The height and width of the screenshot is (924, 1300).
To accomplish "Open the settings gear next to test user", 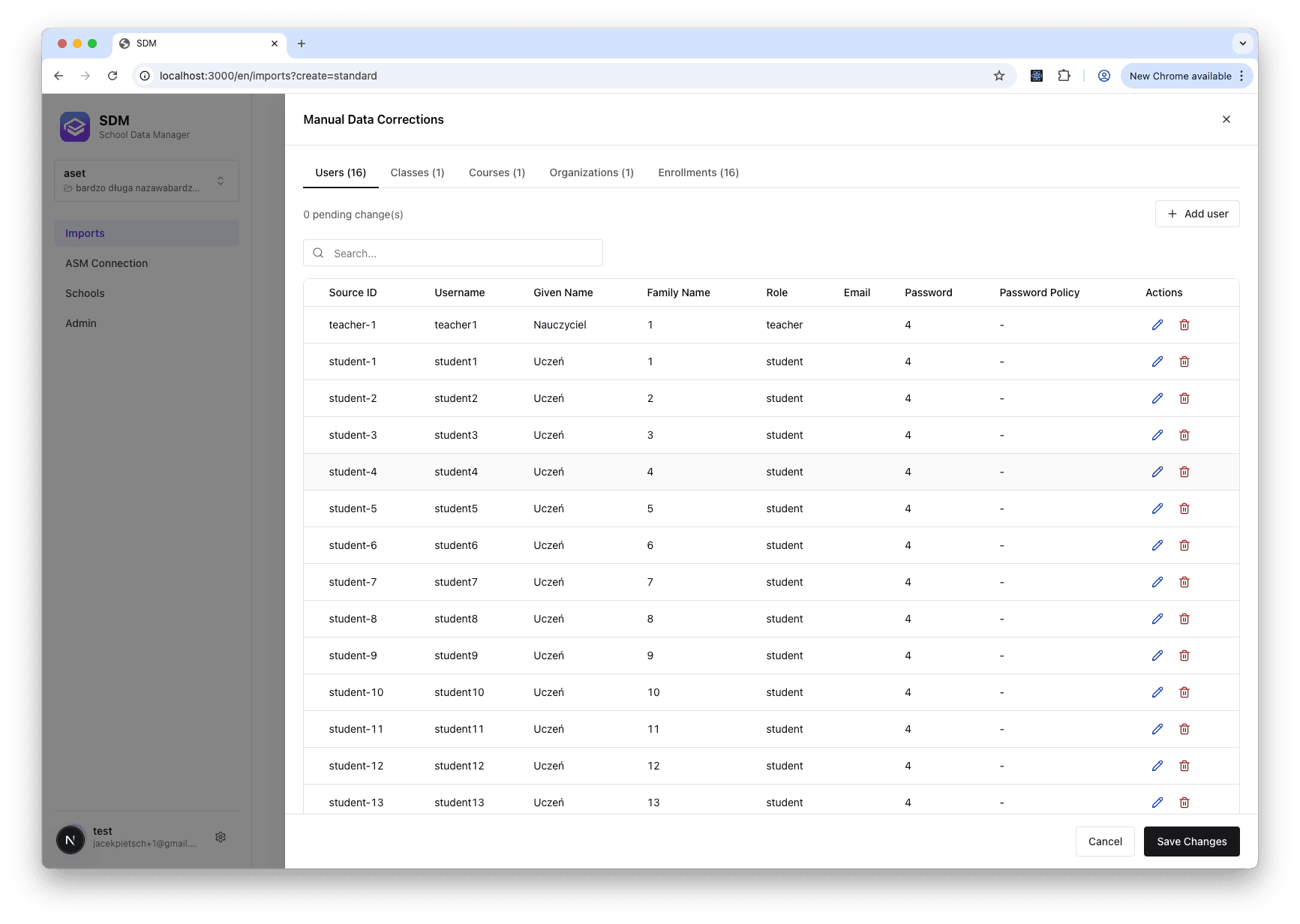I will [x=221, y=837].
